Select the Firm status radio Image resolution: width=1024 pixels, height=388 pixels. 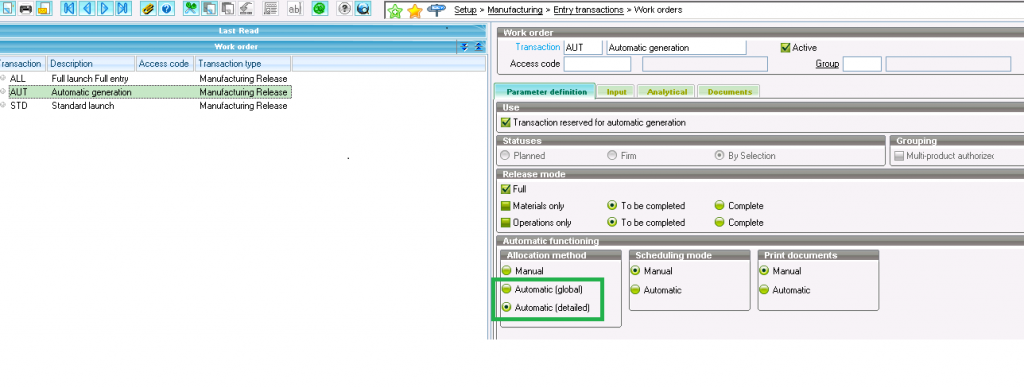(x=612, y=155)
